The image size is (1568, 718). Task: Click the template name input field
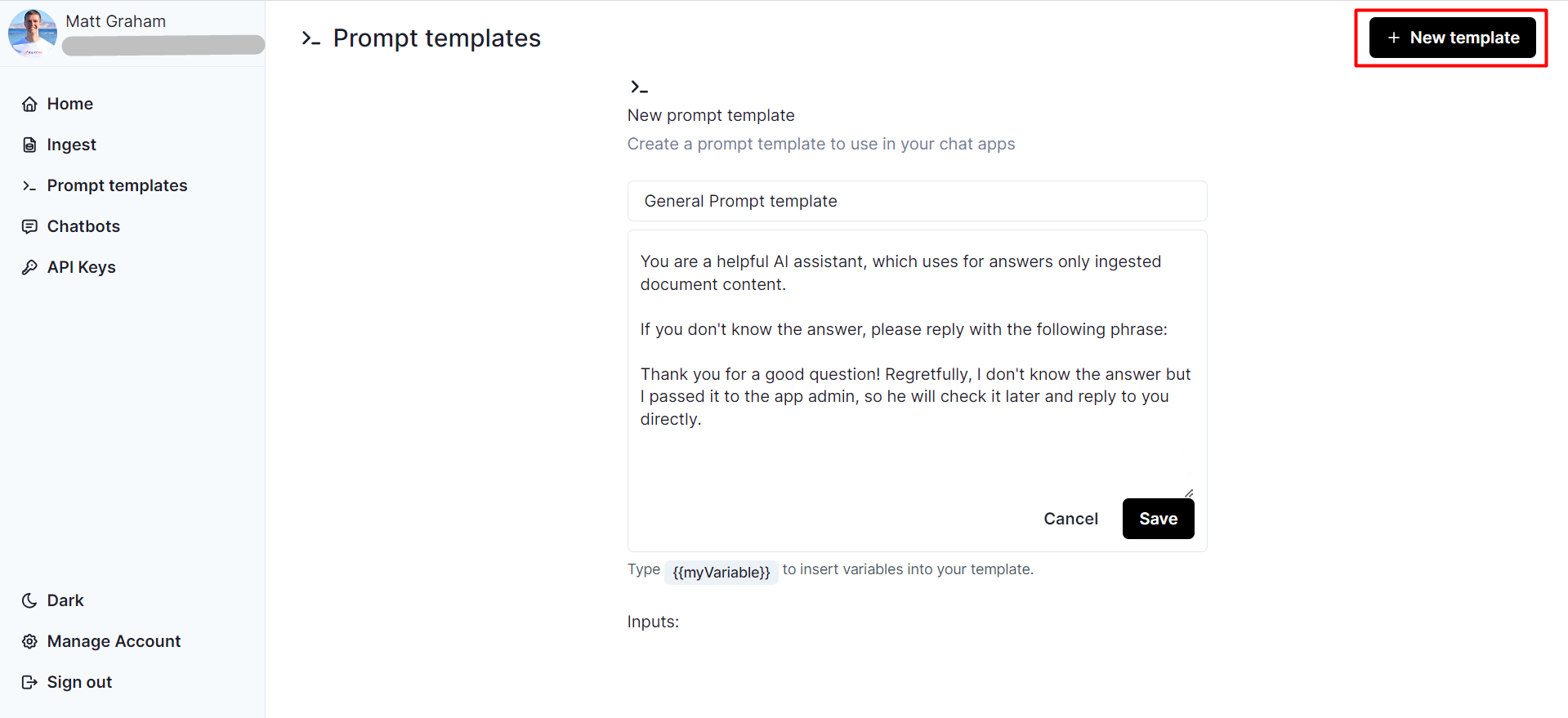[917, 201]
